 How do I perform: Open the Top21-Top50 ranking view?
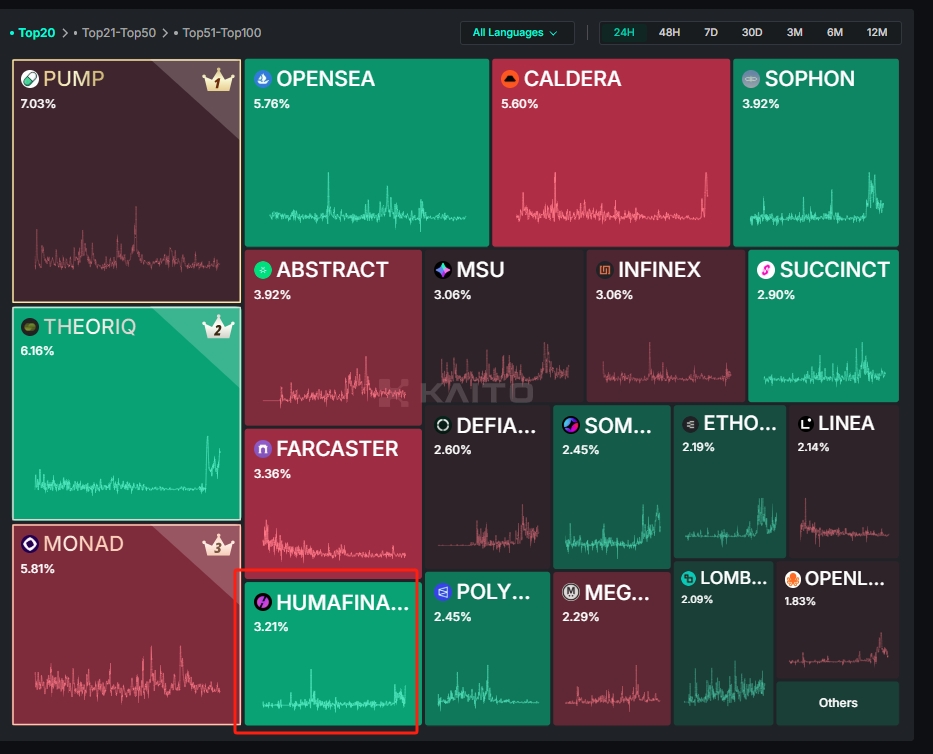tap(119, 33)
